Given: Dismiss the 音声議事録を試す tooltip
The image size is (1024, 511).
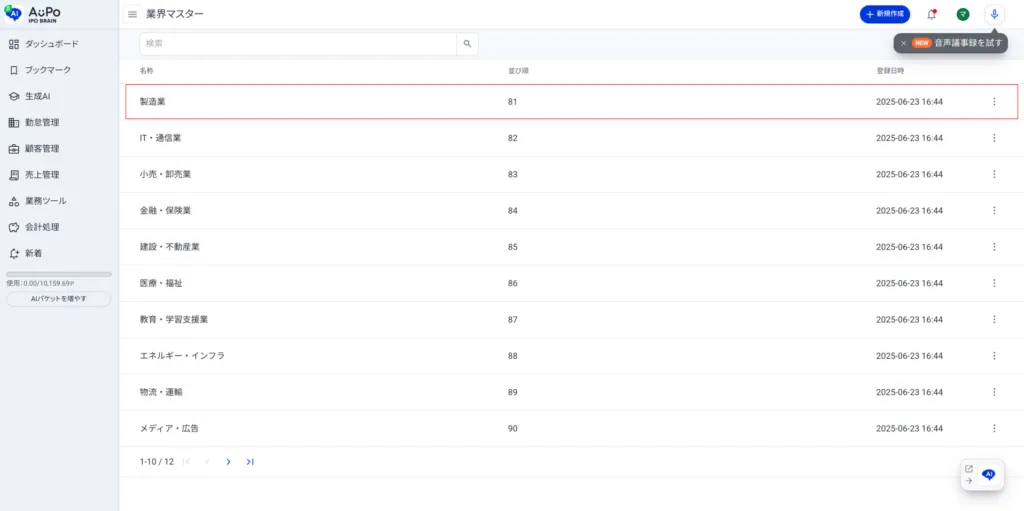Looking at the screenshot, I should pyautogui.click(x=903, y=43).
